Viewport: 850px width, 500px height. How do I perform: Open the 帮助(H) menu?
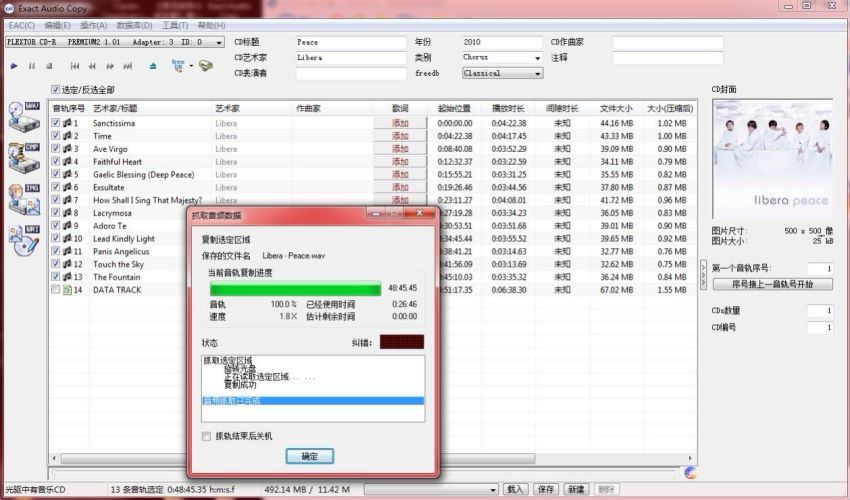point(211,25)
